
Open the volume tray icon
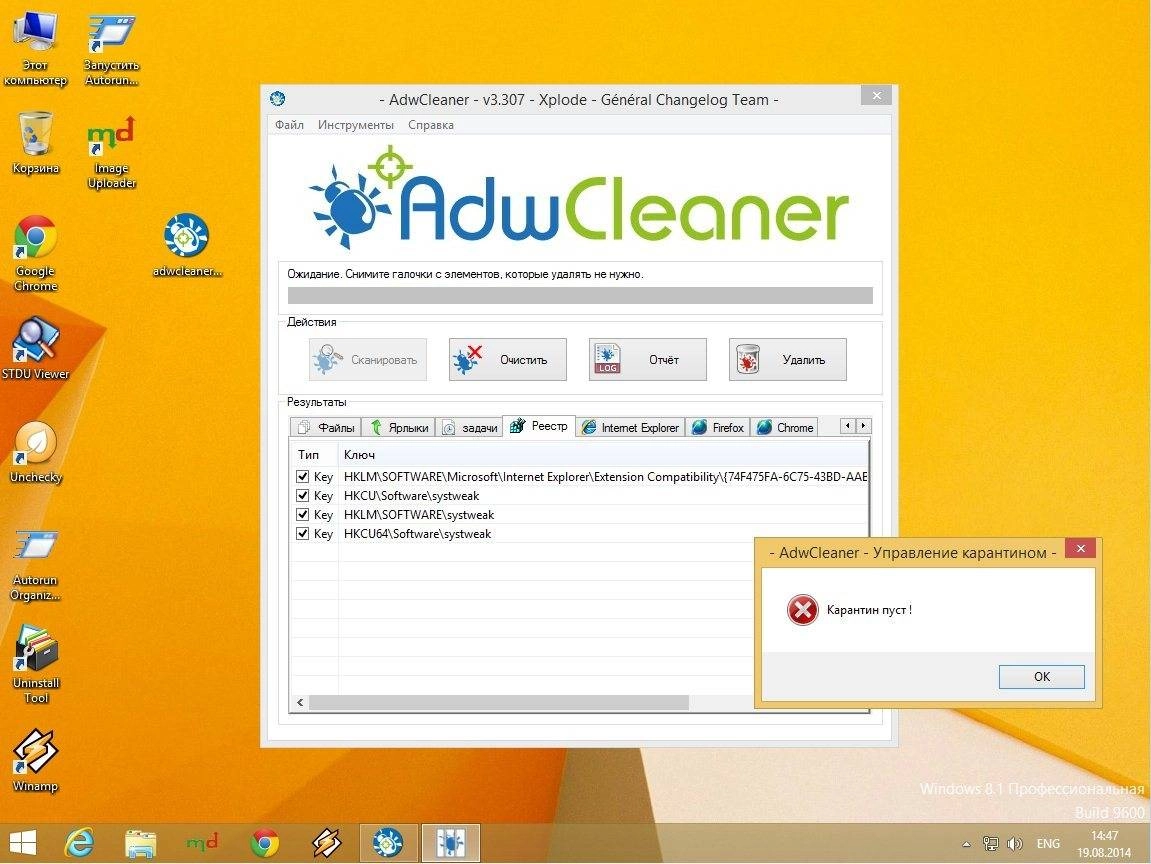pyautogui.click(x=1015, y=844)
